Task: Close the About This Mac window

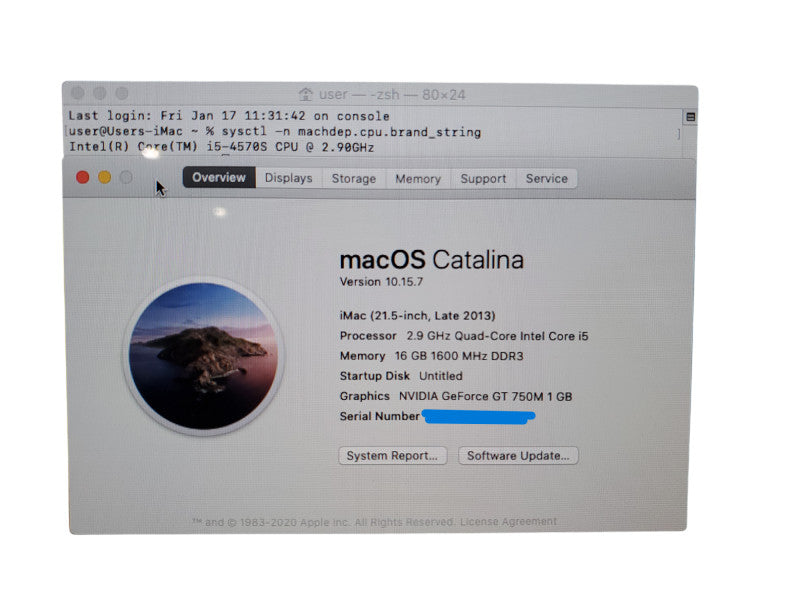Action: (x=83, y=177)
